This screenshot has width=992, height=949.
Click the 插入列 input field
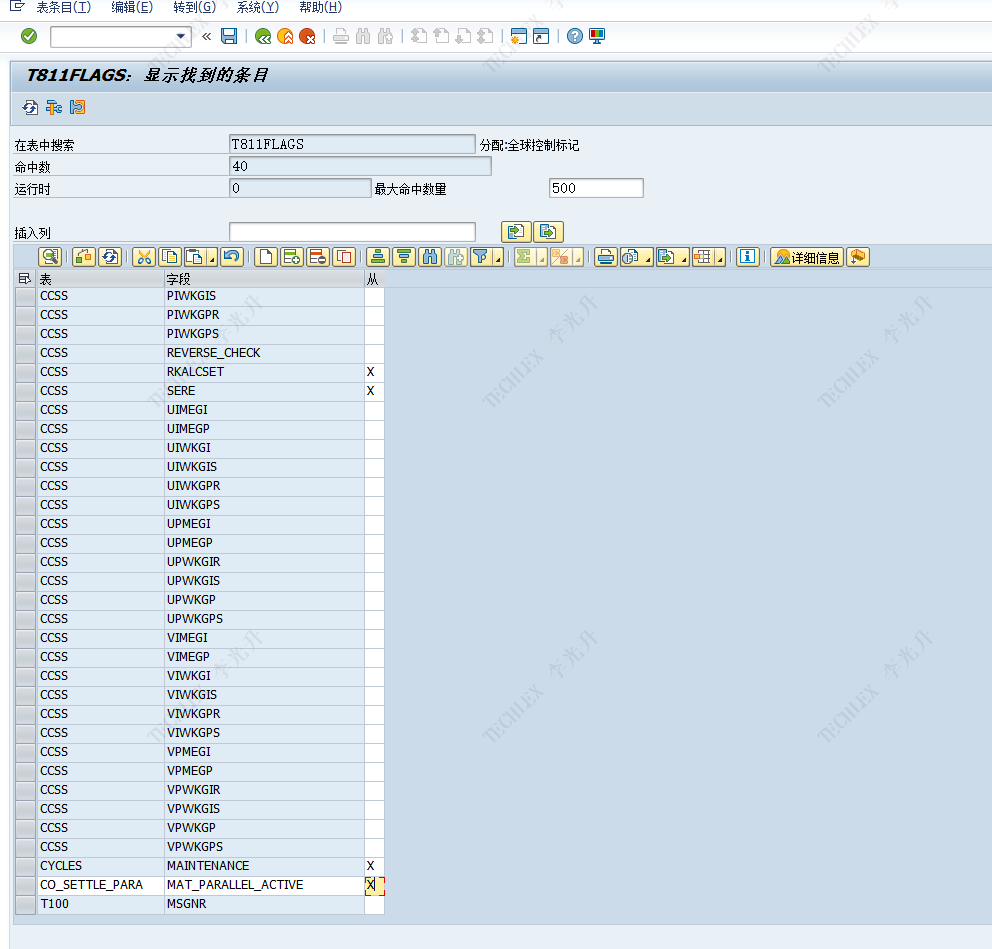(x=352, y=232)
